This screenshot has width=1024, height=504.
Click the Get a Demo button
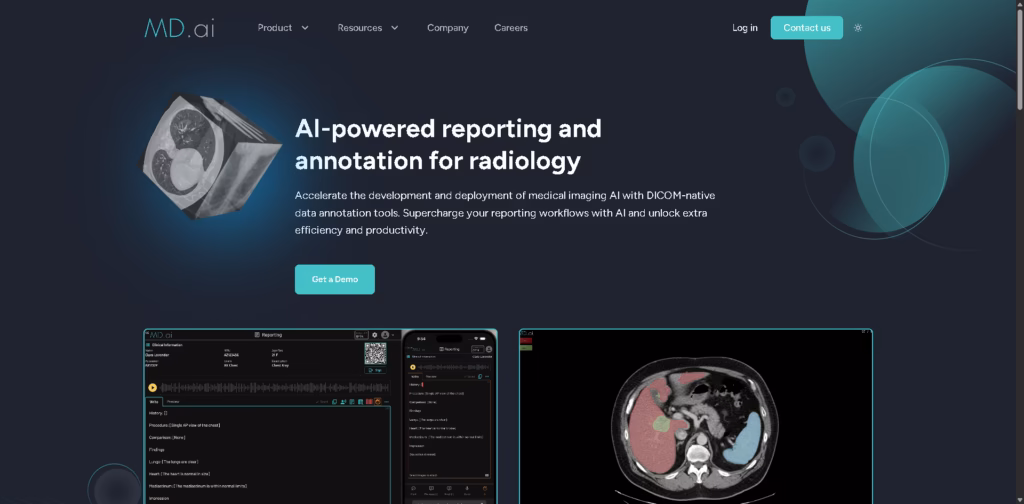[x=334, y=279]
